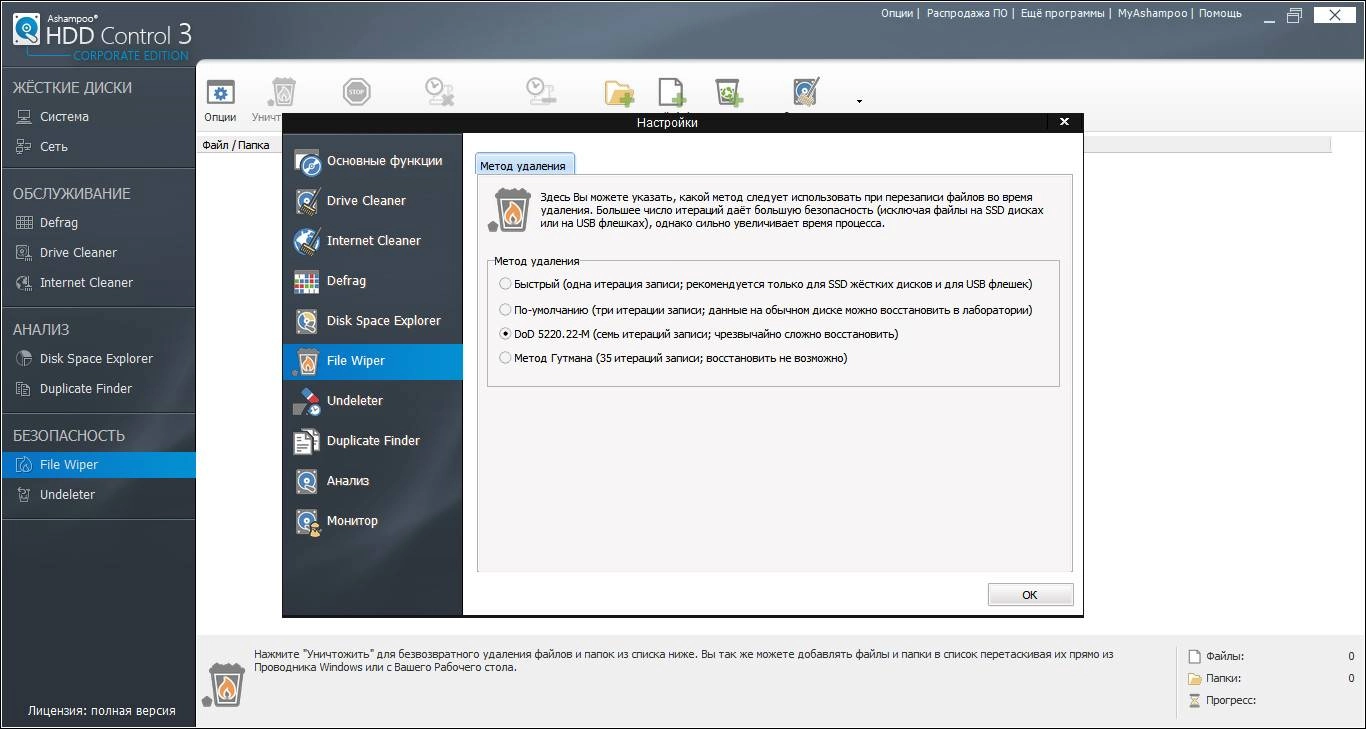Expand the toolbar overflow arrow
This screenshot has width=1366, height=729.
click(859, 101)
